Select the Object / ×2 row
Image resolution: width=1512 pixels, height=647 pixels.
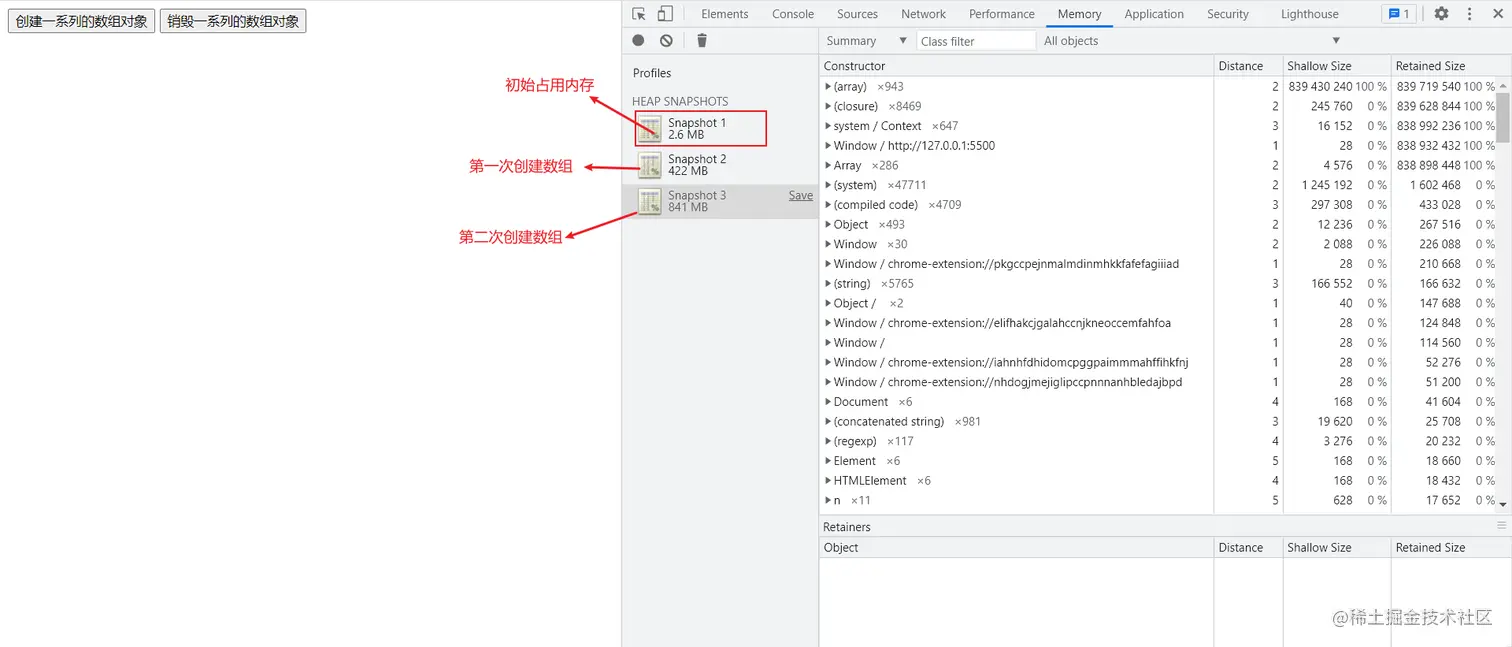1158,303
